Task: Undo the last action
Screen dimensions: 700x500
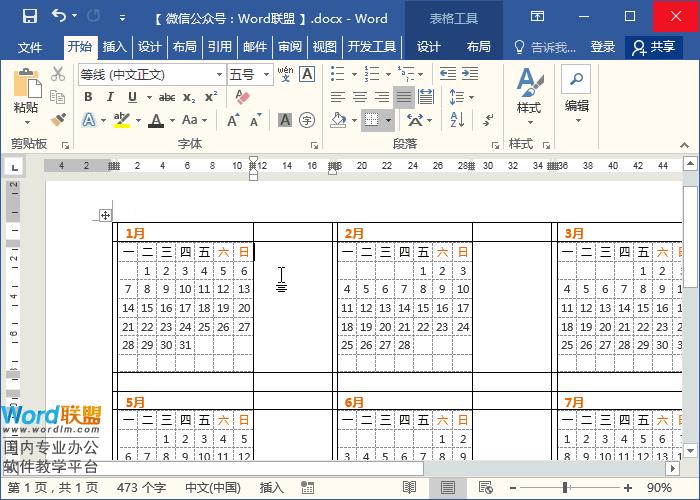Action: click(58, 16)
